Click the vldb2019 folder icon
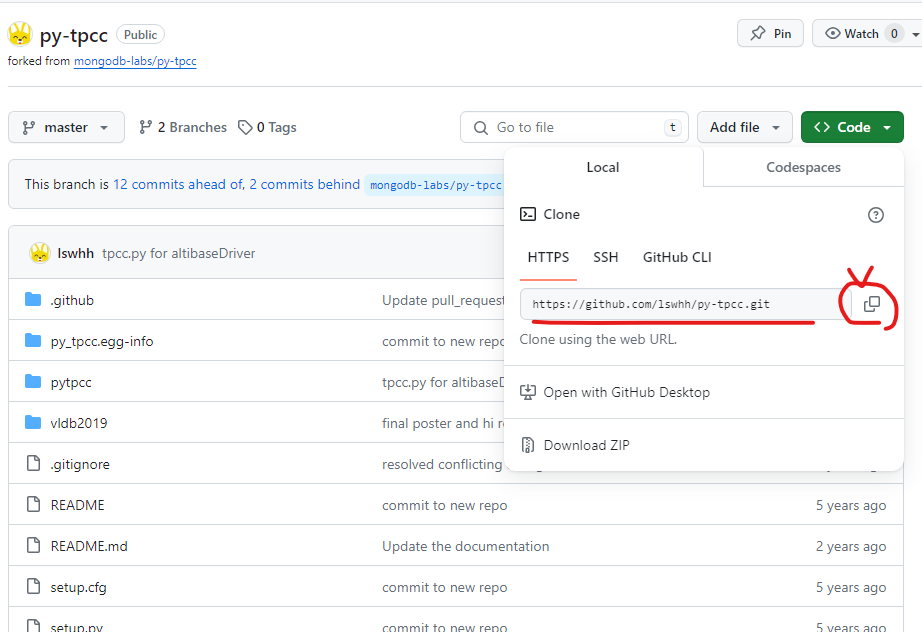922x632 pixels. click(x=33, y=423)
